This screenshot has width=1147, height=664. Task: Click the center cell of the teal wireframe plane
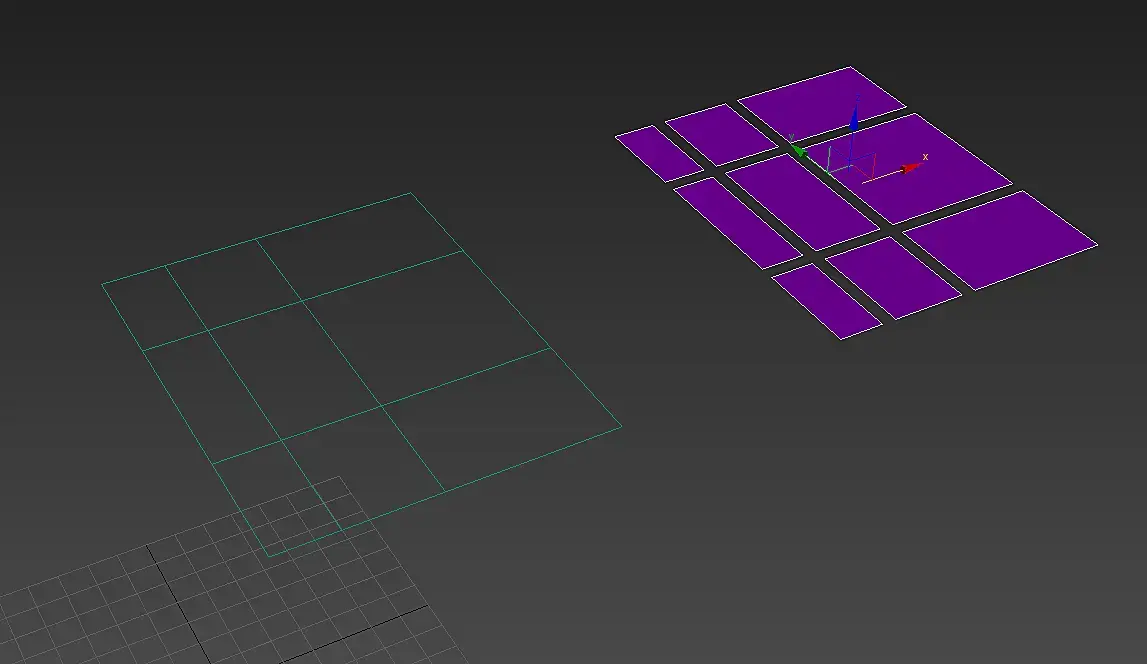click(x=294, y=371)
